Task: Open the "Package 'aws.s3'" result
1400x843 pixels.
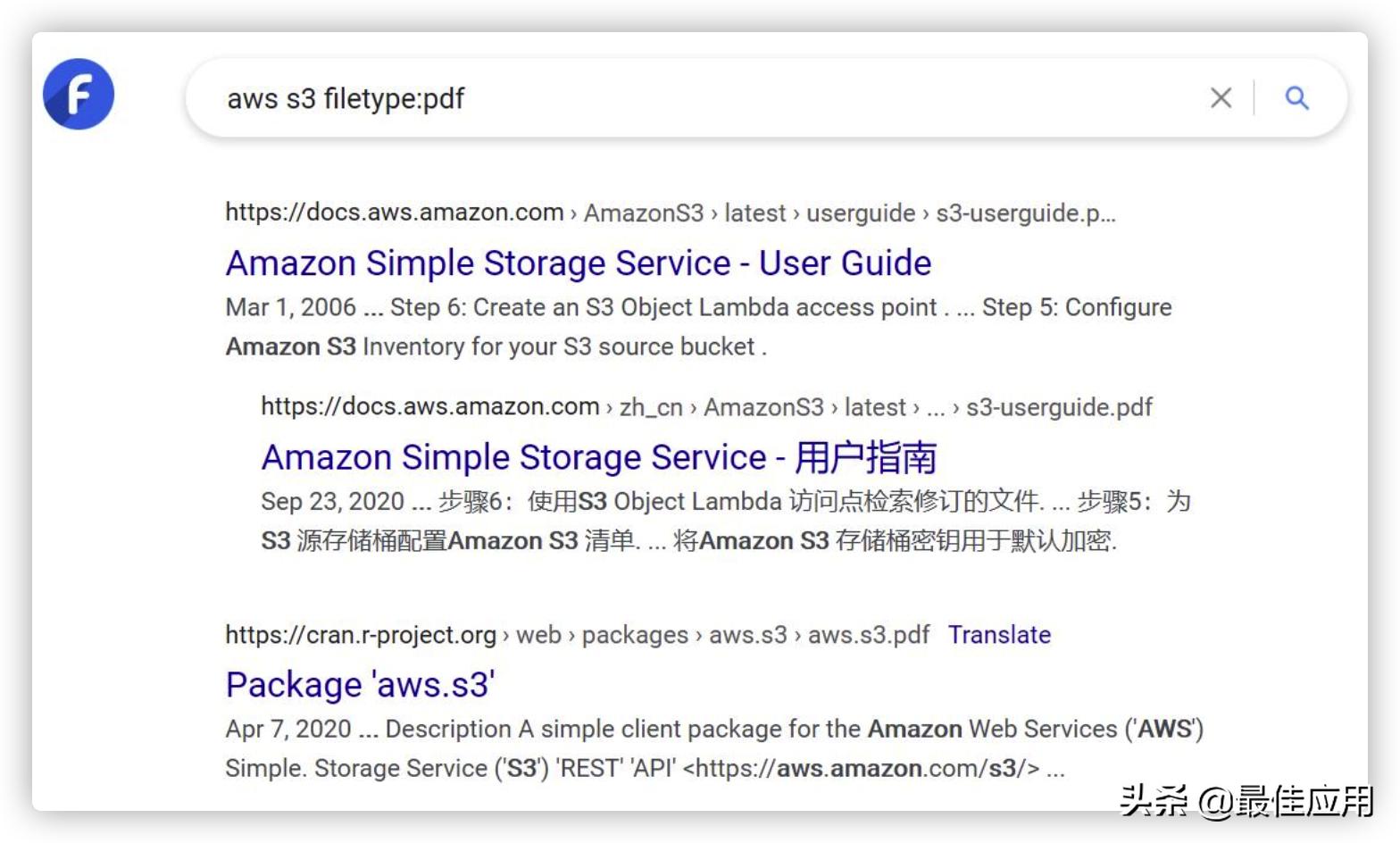Action: point(360,685)
